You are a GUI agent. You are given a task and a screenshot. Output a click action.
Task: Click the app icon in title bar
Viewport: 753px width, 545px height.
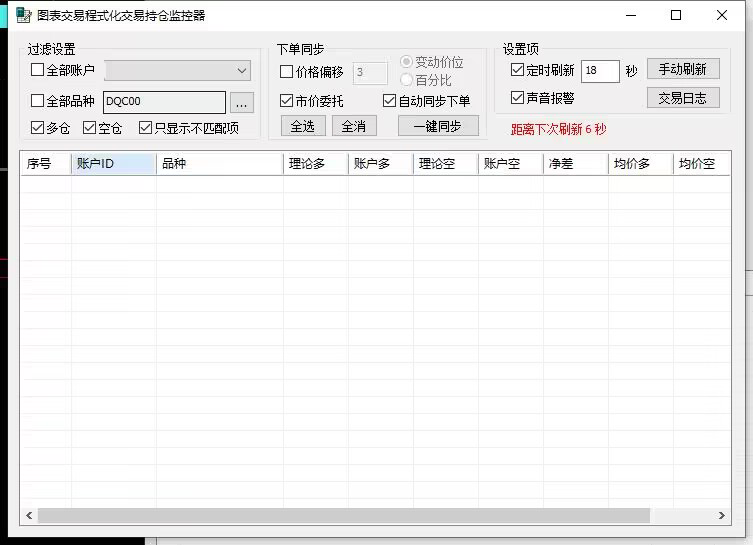coord(22,15)
